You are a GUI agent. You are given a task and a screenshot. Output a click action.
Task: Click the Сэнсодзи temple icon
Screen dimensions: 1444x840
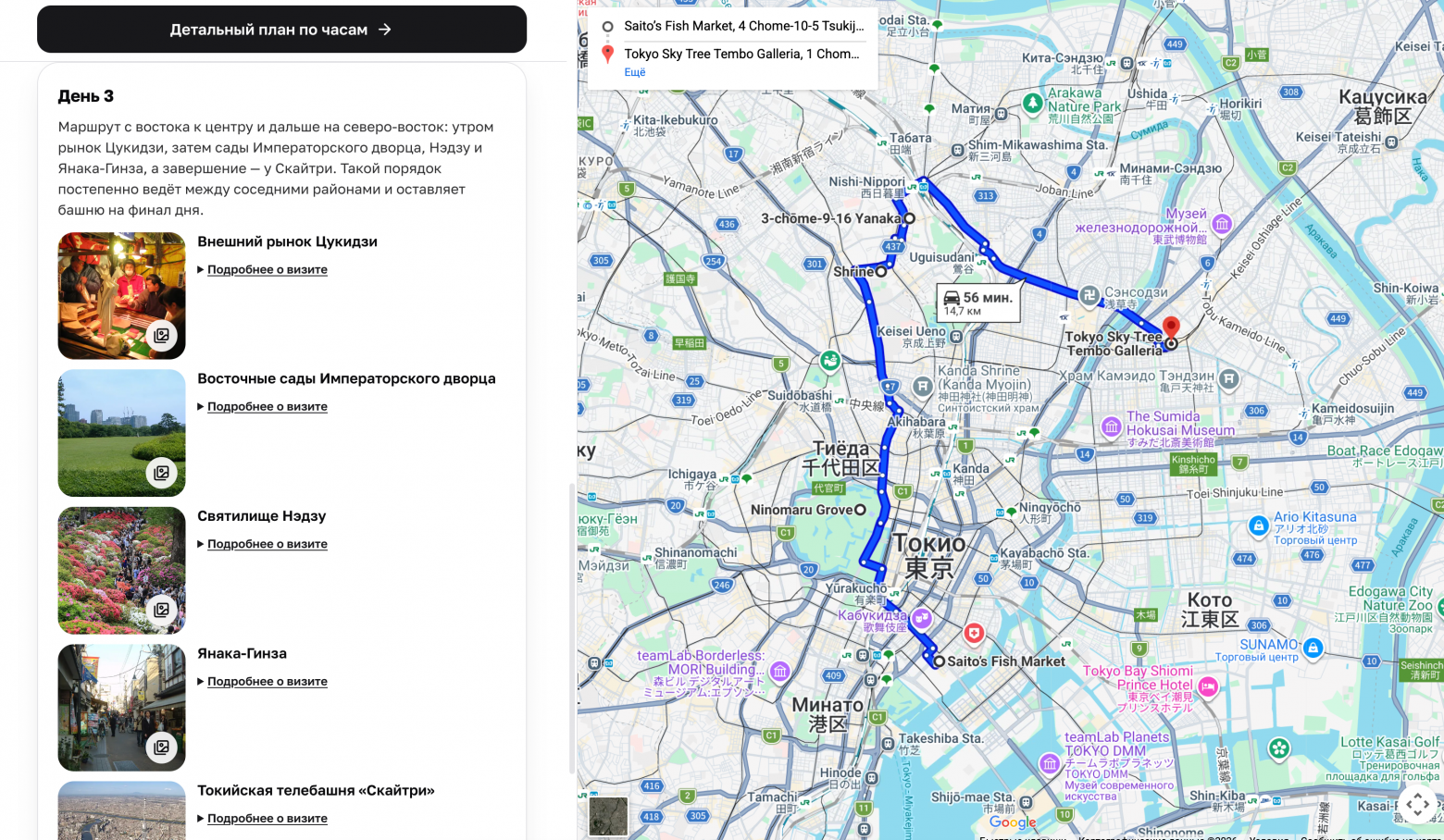tap(1089, 295)
